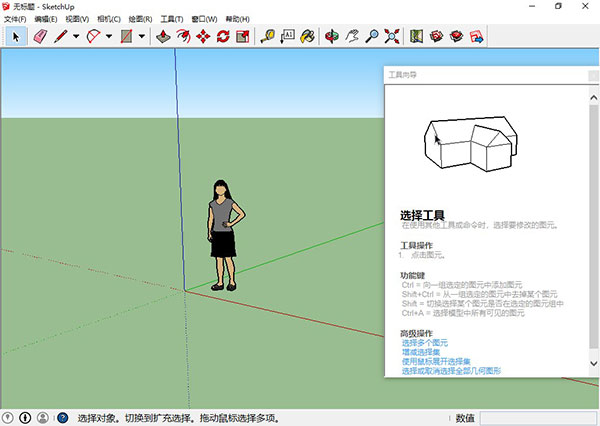Click the Zoom Extents tool
Image resolution: width=600 pixels, height=426 pixels.
391,37
